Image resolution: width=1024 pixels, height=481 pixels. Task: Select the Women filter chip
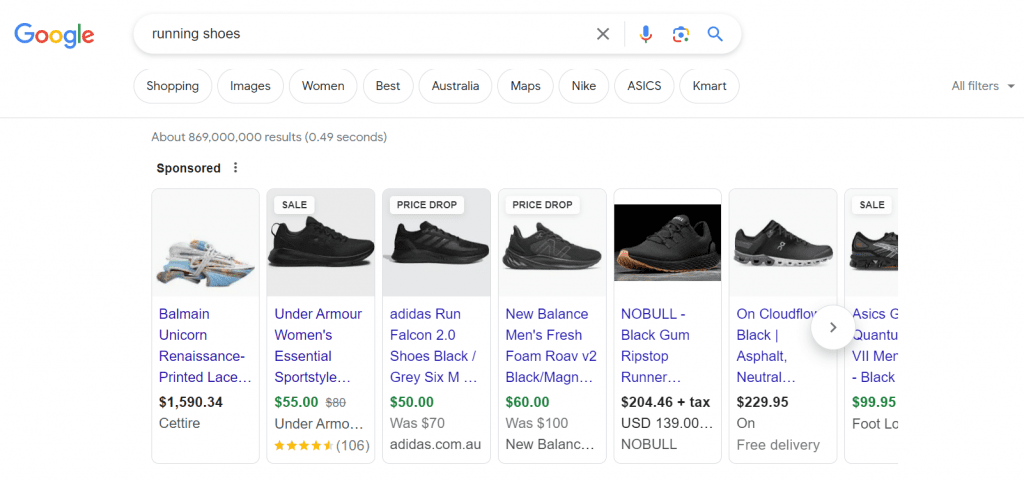pos(323,86)
